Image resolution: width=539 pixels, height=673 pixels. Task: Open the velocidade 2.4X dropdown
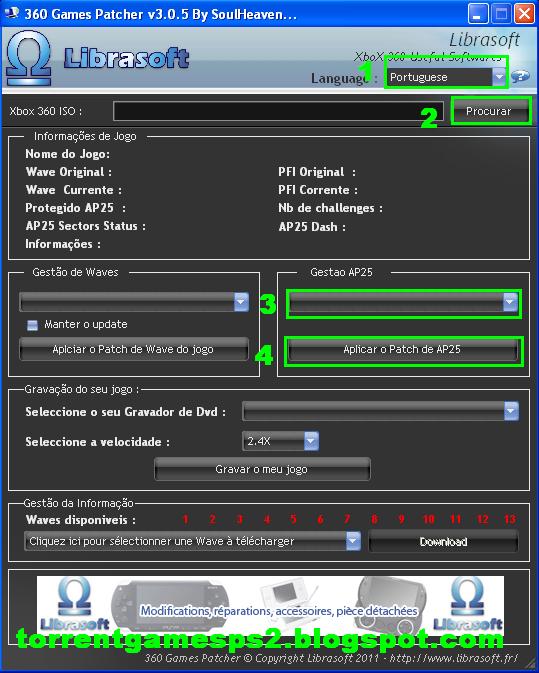pos(281,441)
